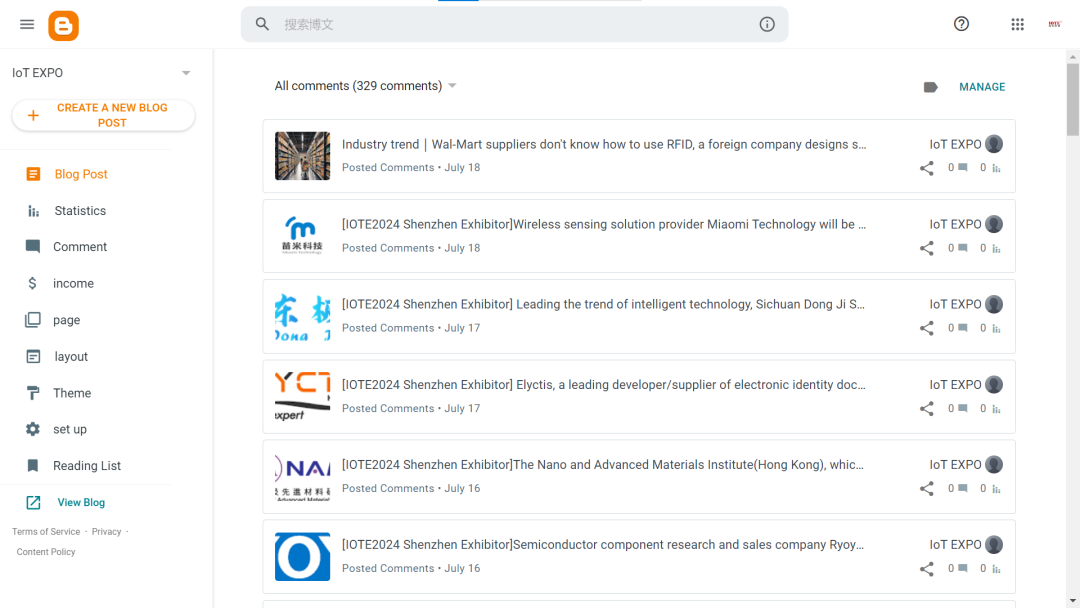The width and height of the screenshot is (1080, 608).
Task: Expand the IoT EXPO blog selector
Action: click(186, 73)
